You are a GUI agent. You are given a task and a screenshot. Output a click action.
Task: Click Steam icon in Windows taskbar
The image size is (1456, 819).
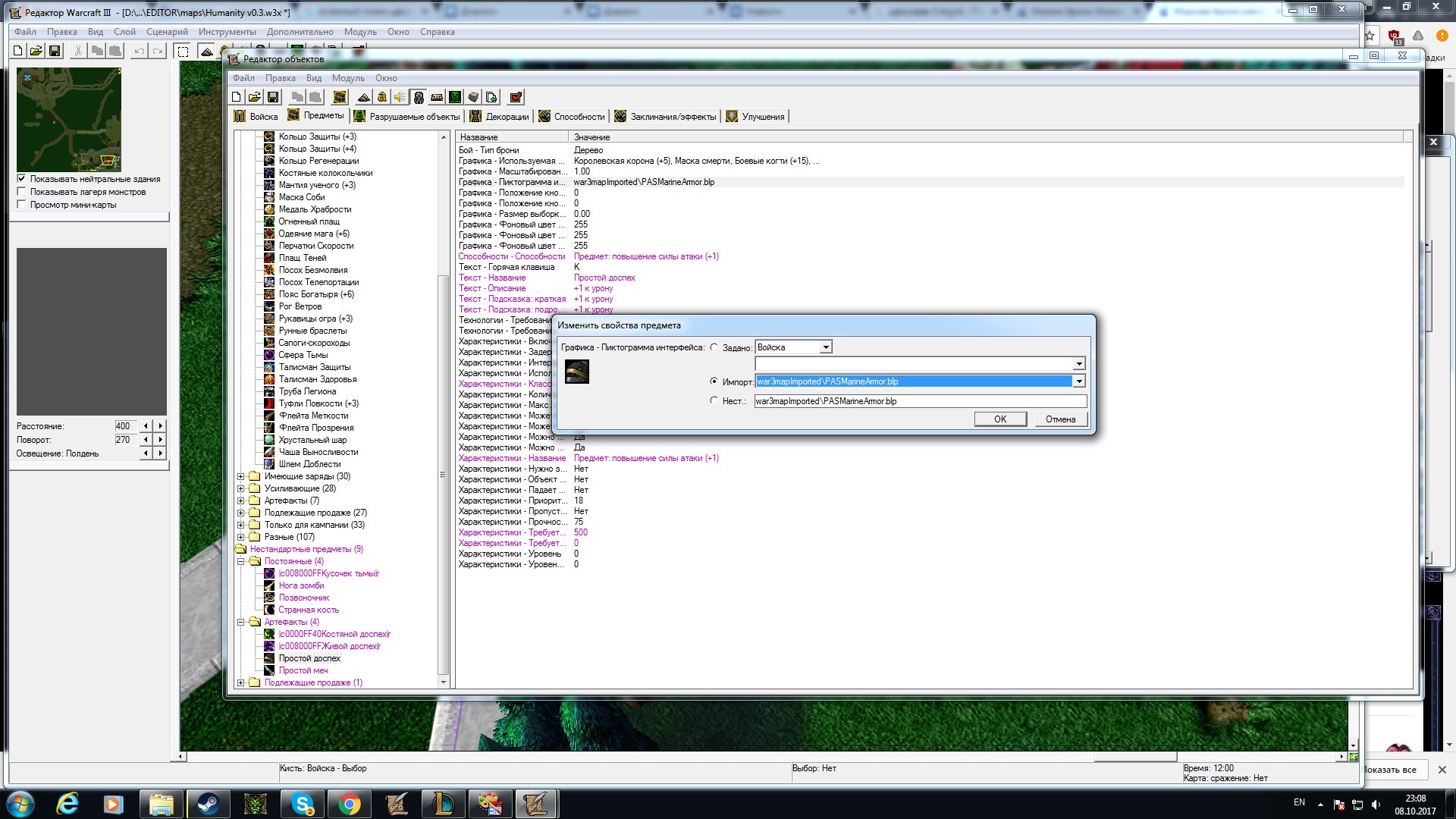pos(208,804)
